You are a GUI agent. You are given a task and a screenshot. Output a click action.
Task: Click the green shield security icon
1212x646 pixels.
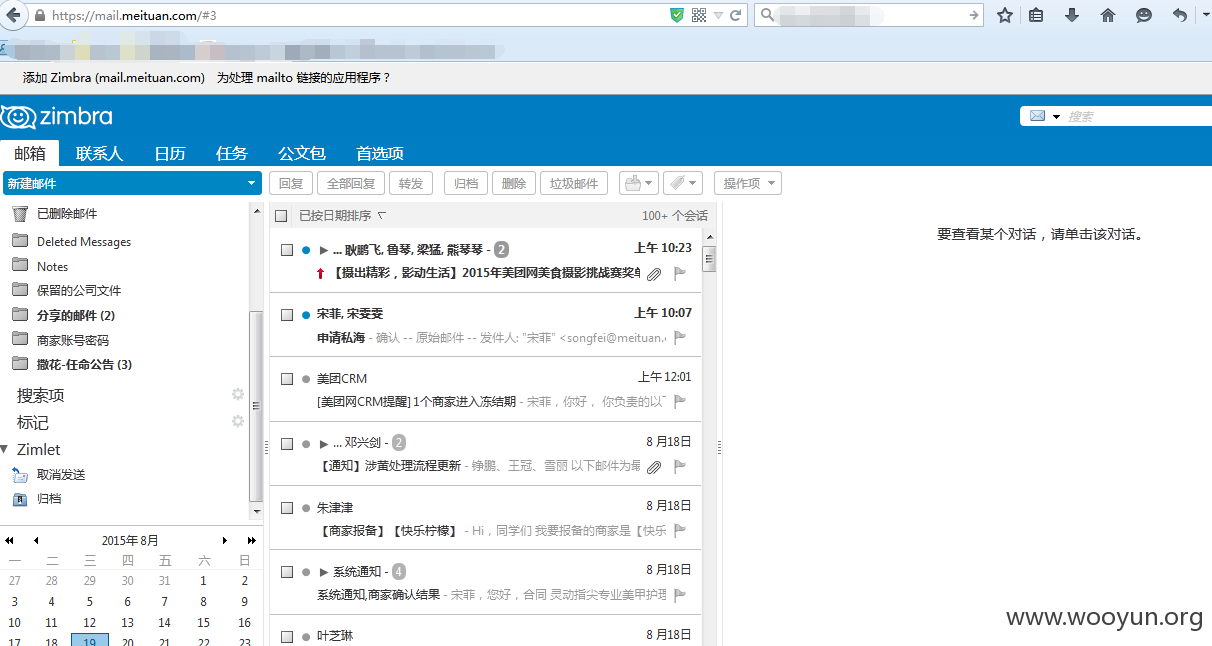click(x=677, y=15)
